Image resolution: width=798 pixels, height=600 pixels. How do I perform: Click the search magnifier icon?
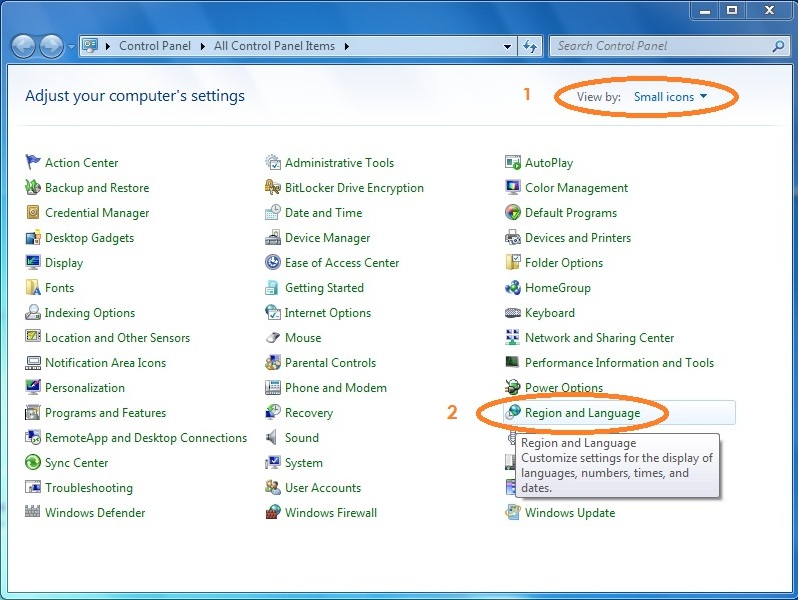point(778,46)
